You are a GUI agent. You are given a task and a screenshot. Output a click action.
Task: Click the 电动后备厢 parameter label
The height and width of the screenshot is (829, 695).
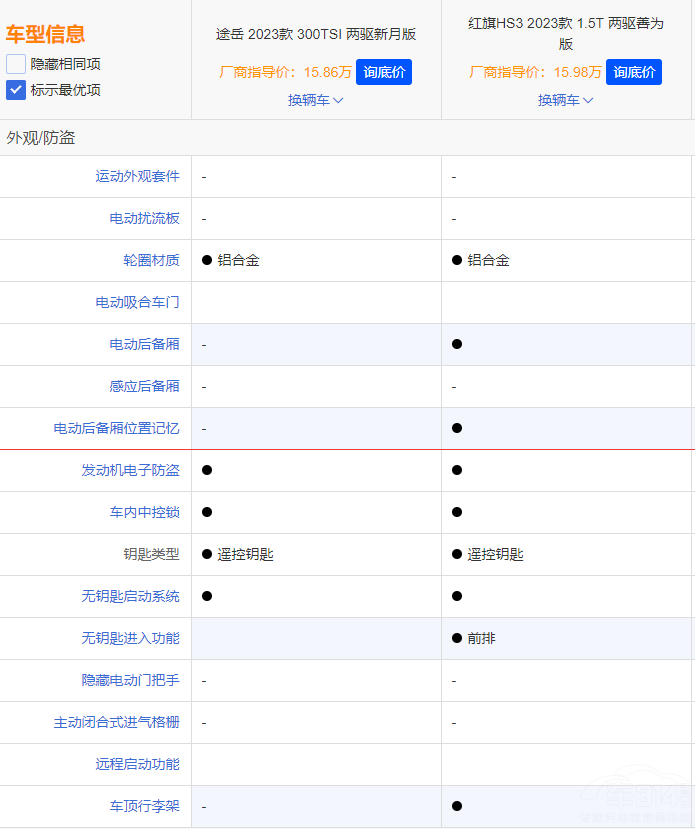tap(144, 344)
